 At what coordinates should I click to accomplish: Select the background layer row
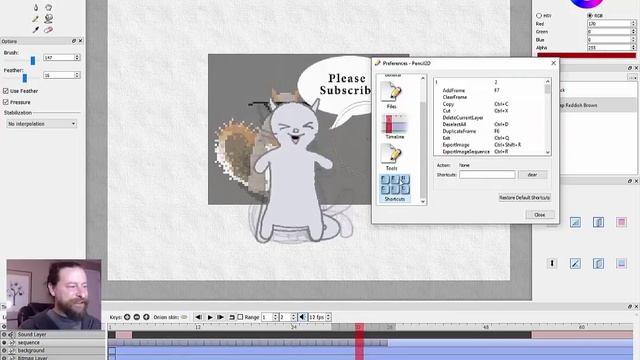(53, 350)
